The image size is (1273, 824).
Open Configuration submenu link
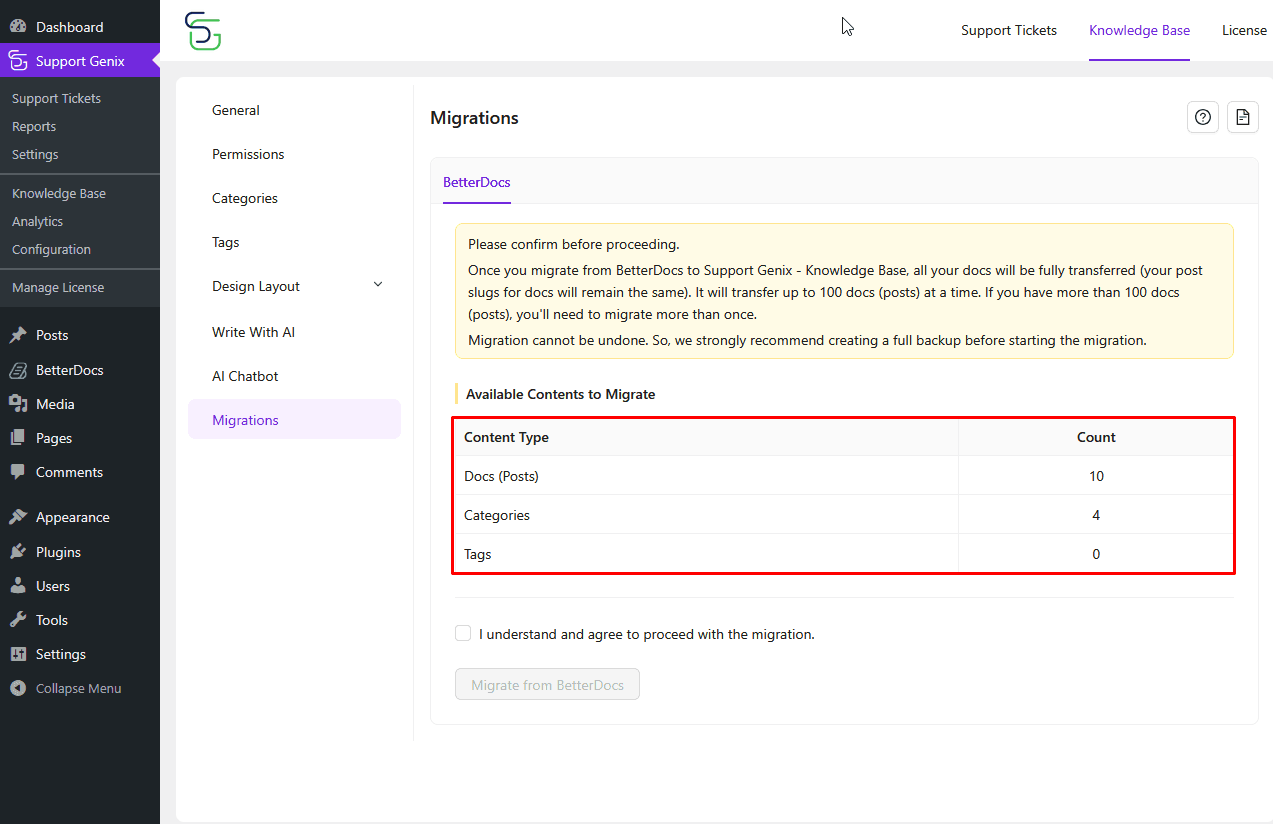(51, 249)
